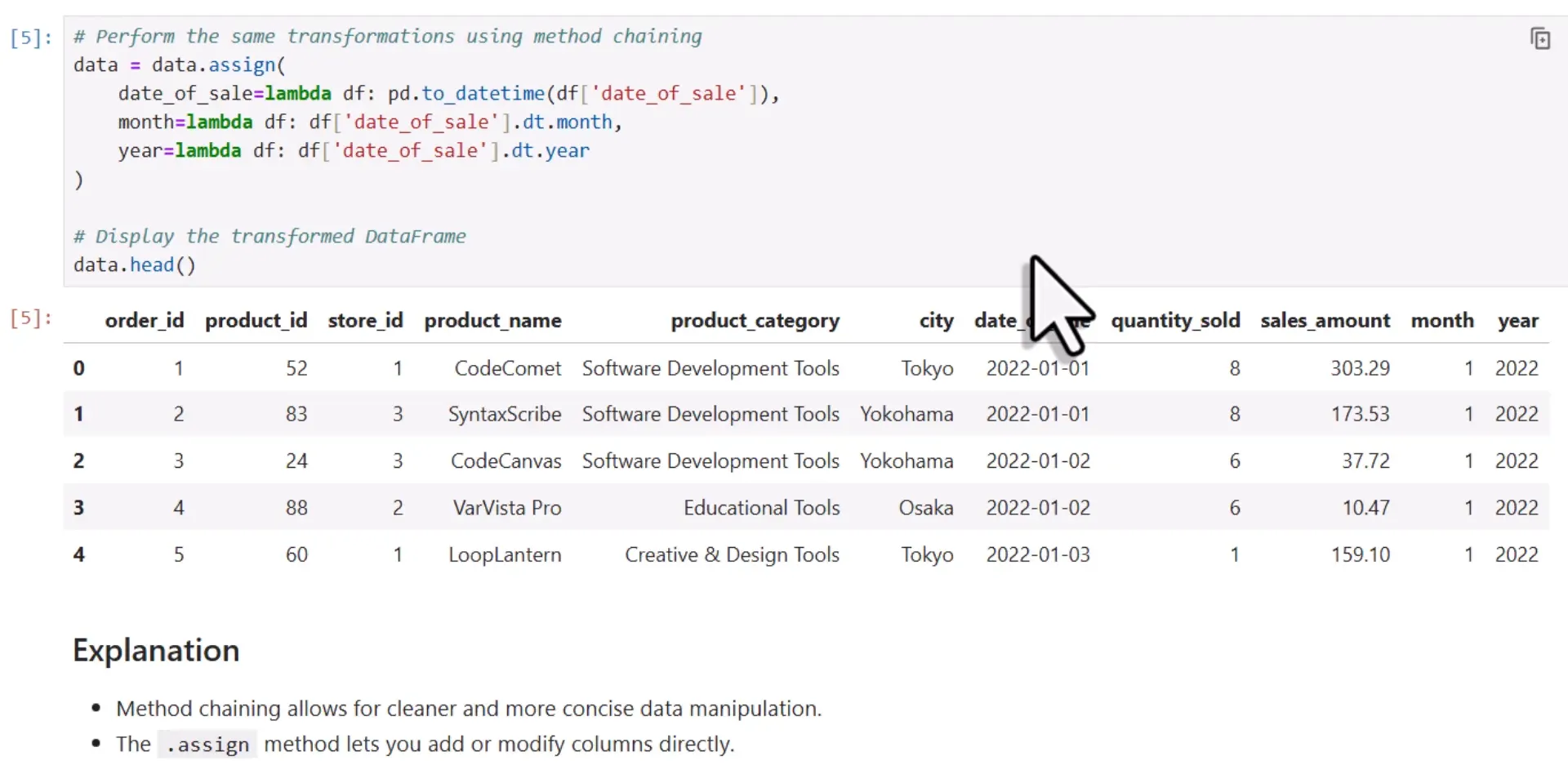Click the Tokyo city cell for LoopLantern
Screen dimensions: 1568x765
[926, 554]
